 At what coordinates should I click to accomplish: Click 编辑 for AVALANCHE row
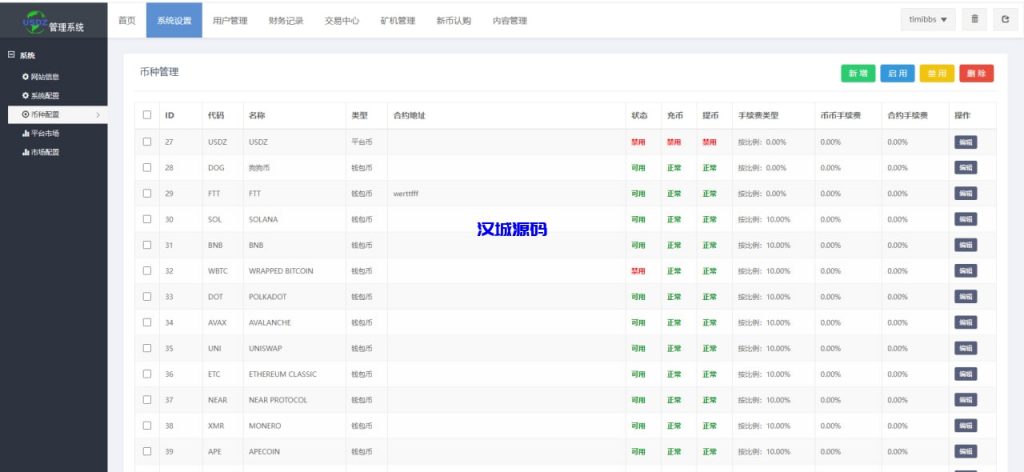[965, 323]
